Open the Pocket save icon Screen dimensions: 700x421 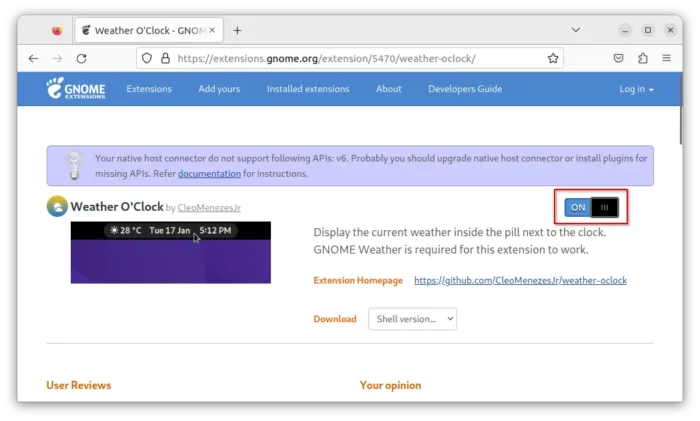(x=618, y=58)
